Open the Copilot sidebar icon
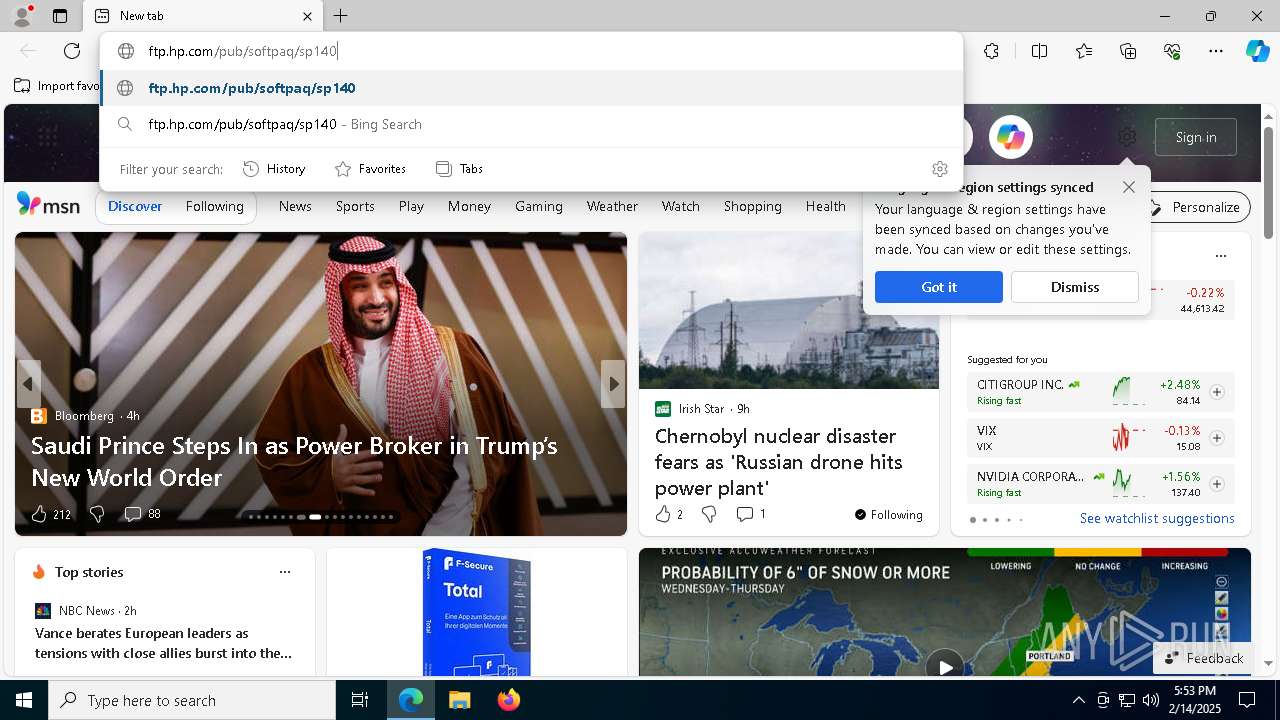Image resolution: width=1280 pixels, height=720 pixels. [1257, 51]
